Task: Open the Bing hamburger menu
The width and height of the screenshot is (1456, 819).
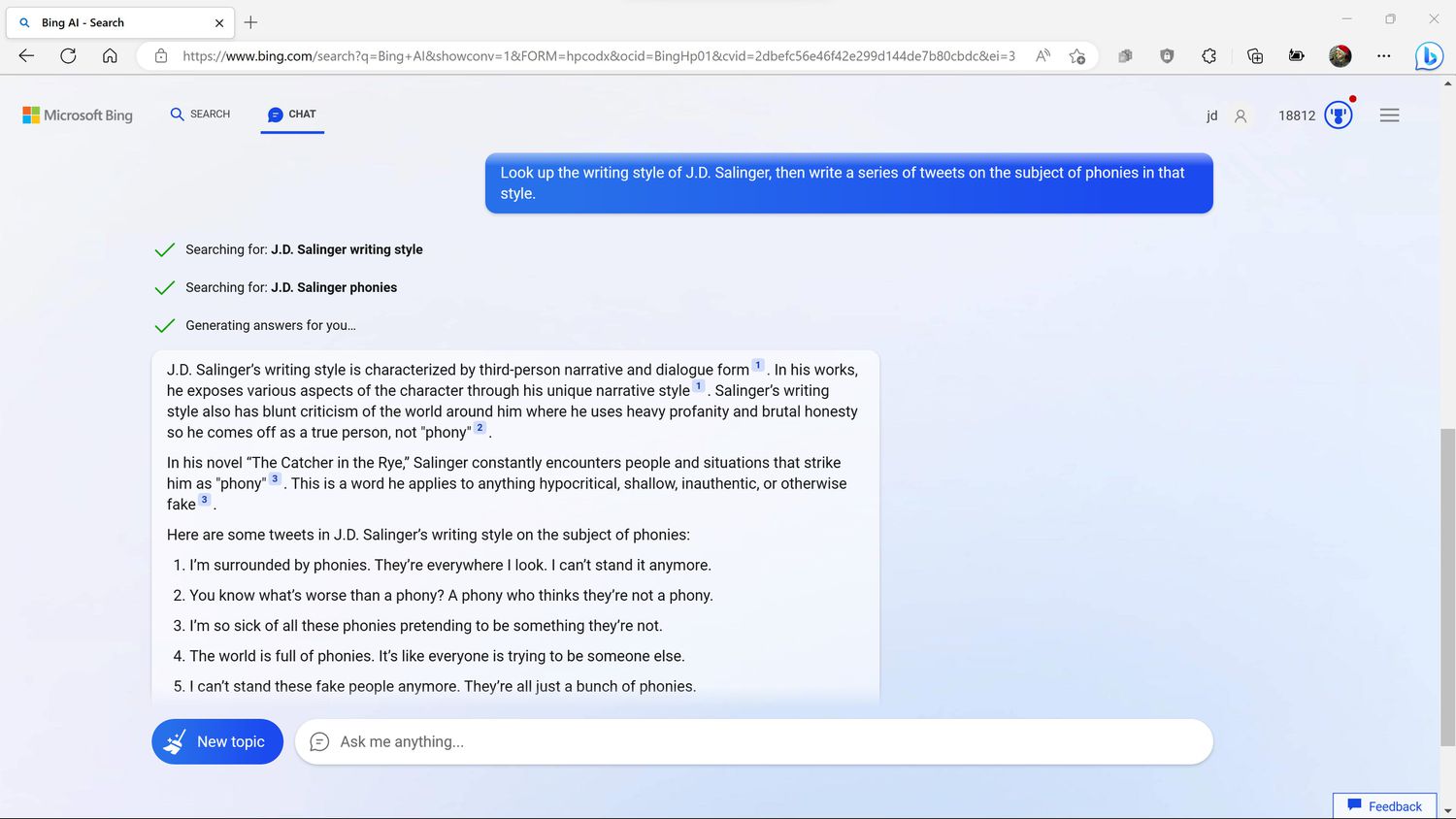Action: pos(1389,115)
